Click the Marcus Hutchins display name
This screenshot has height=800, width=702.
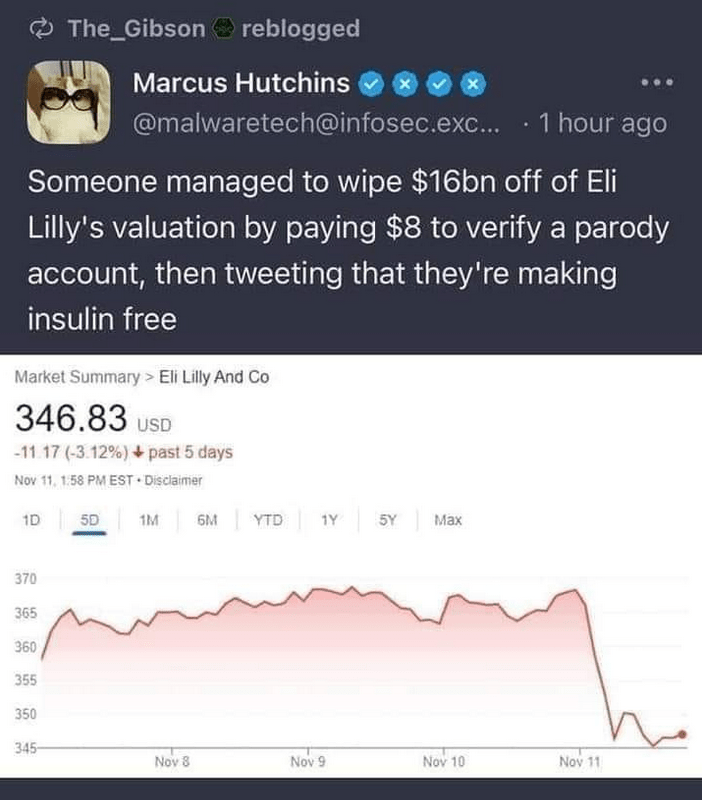pos(241,84)
